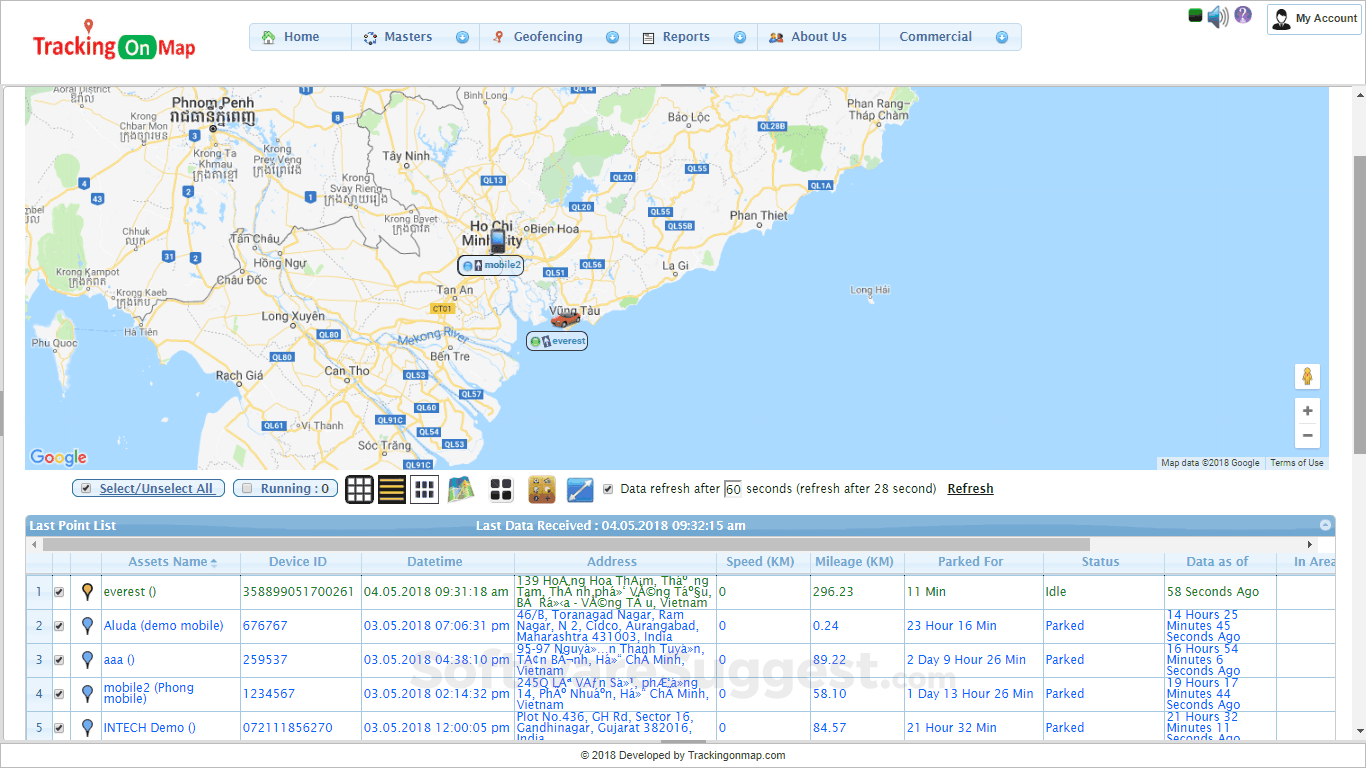This screenshot has width=1366, height=768.
Task: Enable the Running filter checkbox
Action: click(246, 488)
